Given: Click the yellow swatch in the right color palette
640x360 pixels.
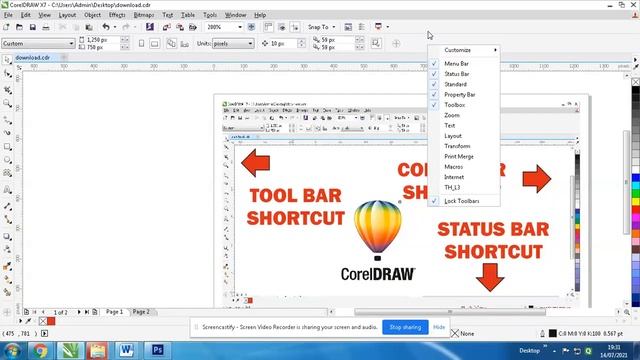Looking at the screenshot, I should [x=636, y=201].
